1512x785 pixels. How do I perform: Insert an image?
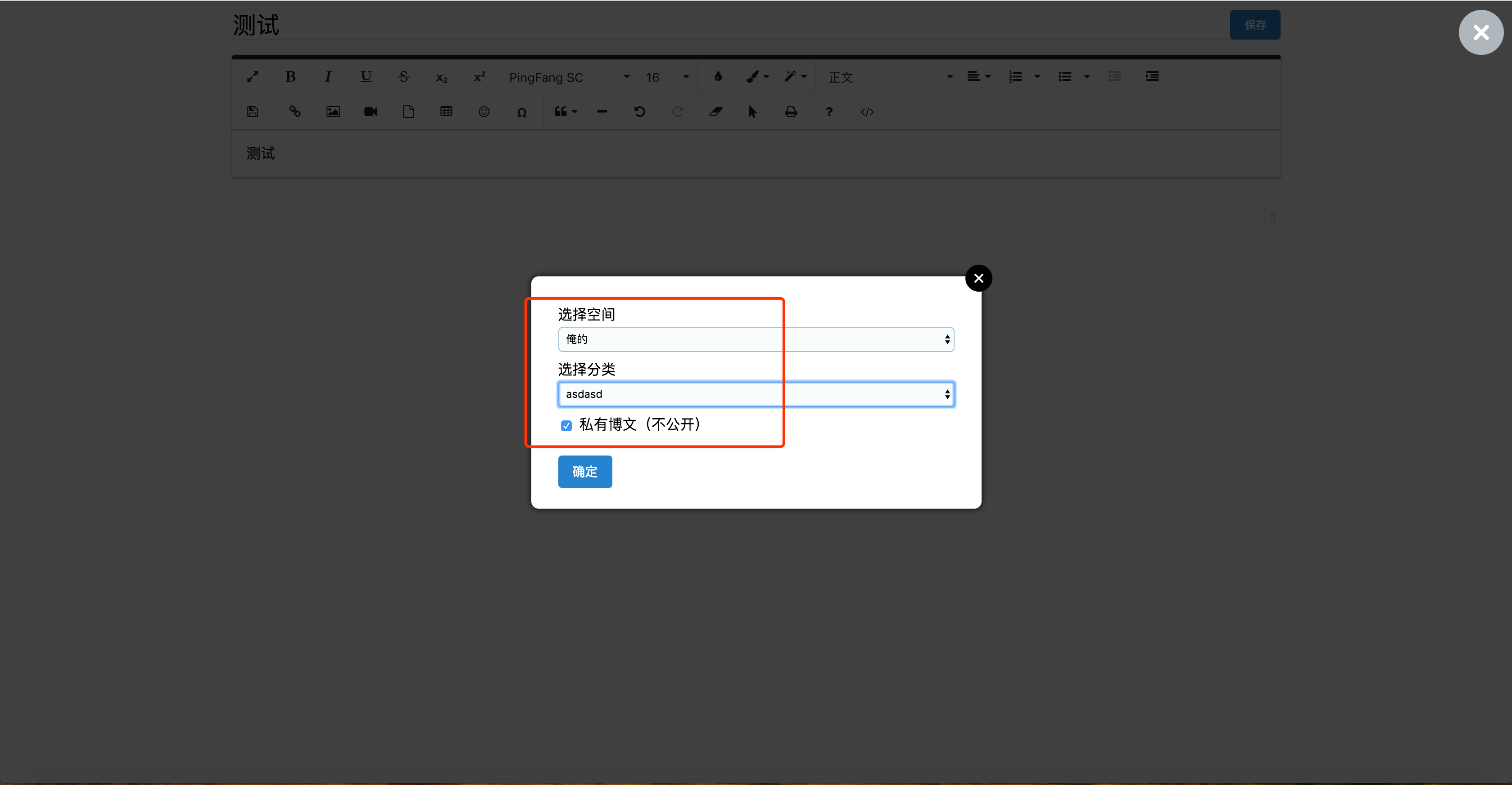coord(333,112)
